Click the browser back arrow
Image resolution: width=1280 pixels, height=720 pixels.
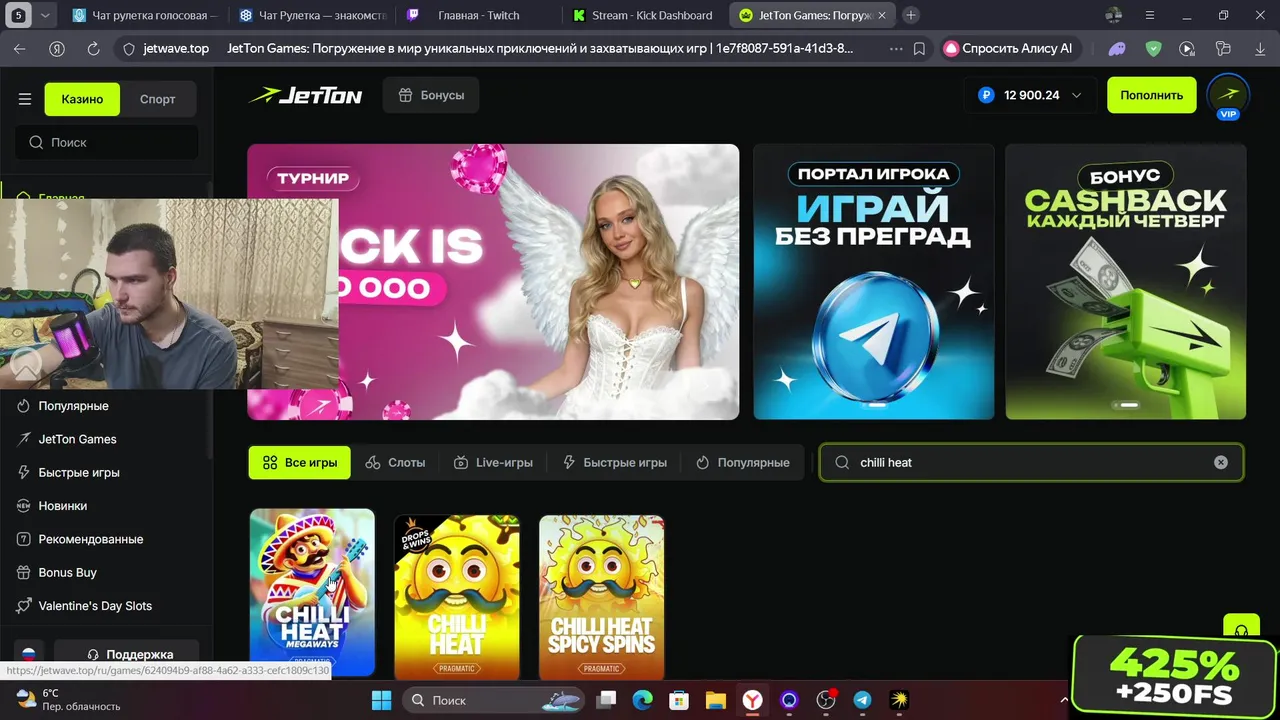[x=20, y=48]
